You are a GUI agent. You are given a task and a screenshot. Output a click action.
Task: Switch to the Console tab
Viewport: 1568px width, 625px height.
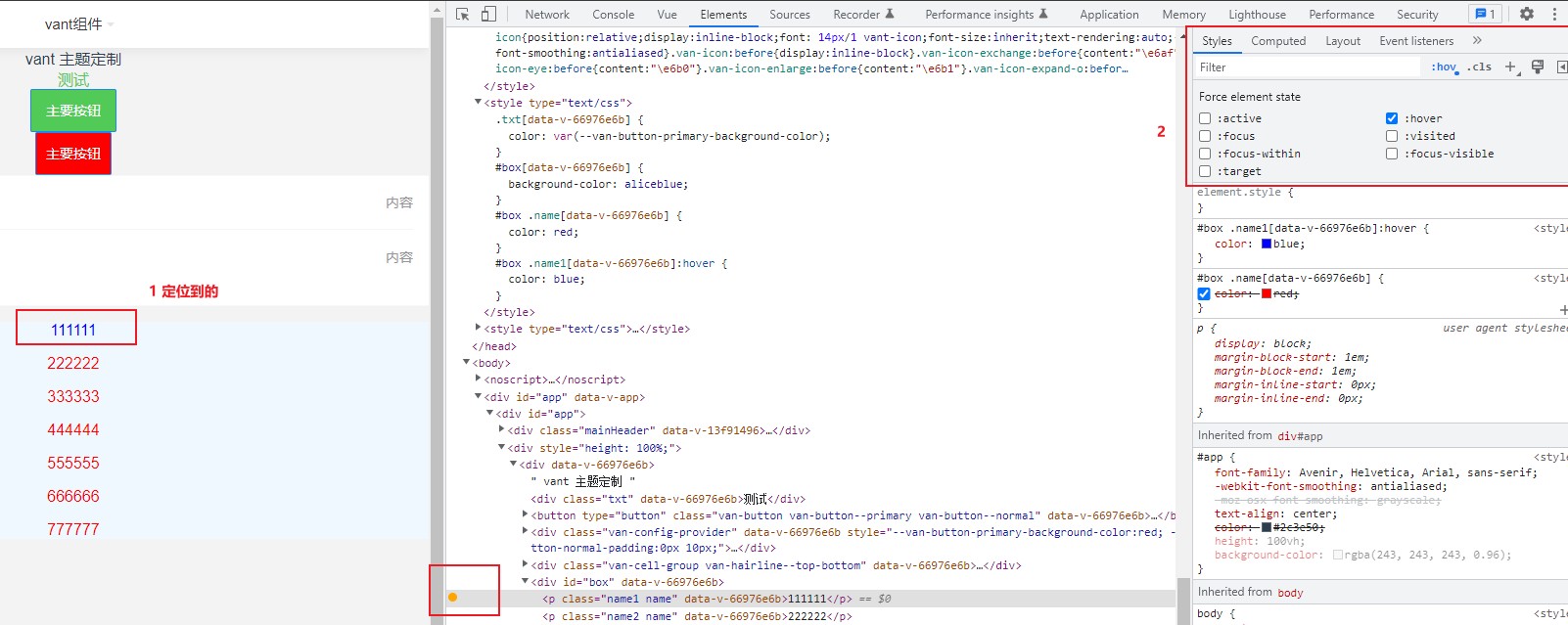(614, 15)
